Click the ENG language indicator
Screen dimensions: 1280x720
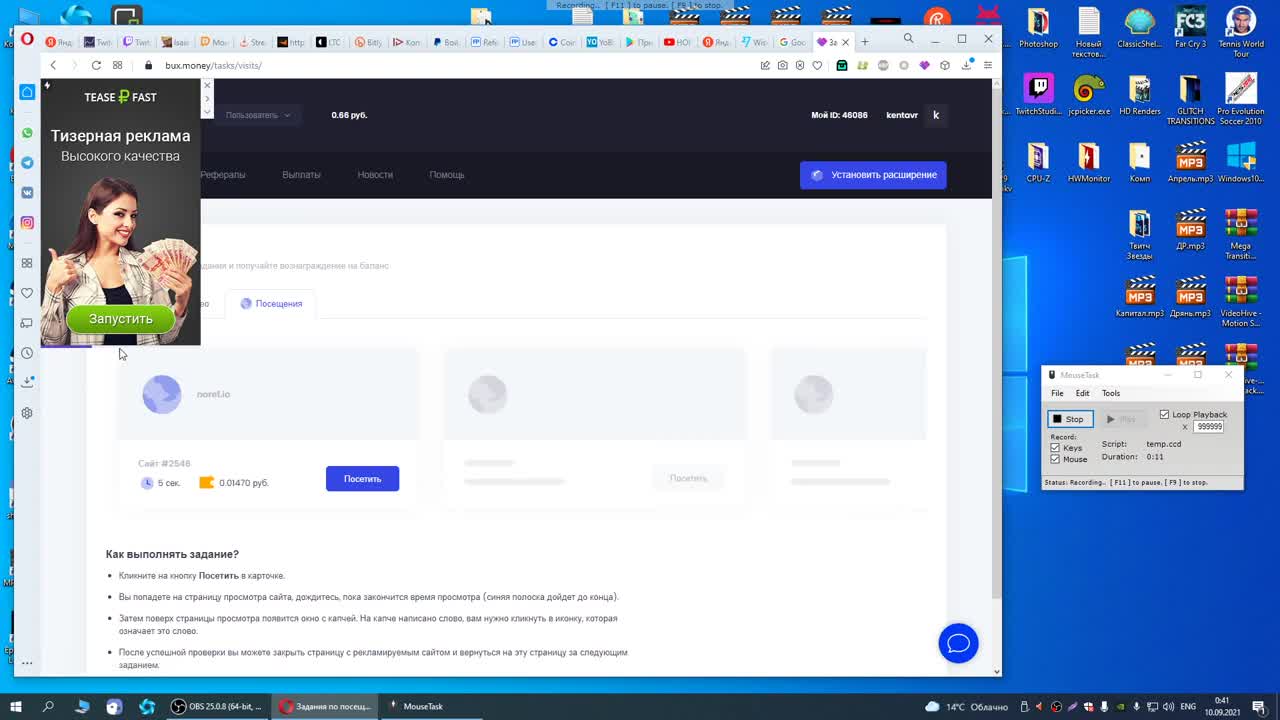pos(1189,706)
